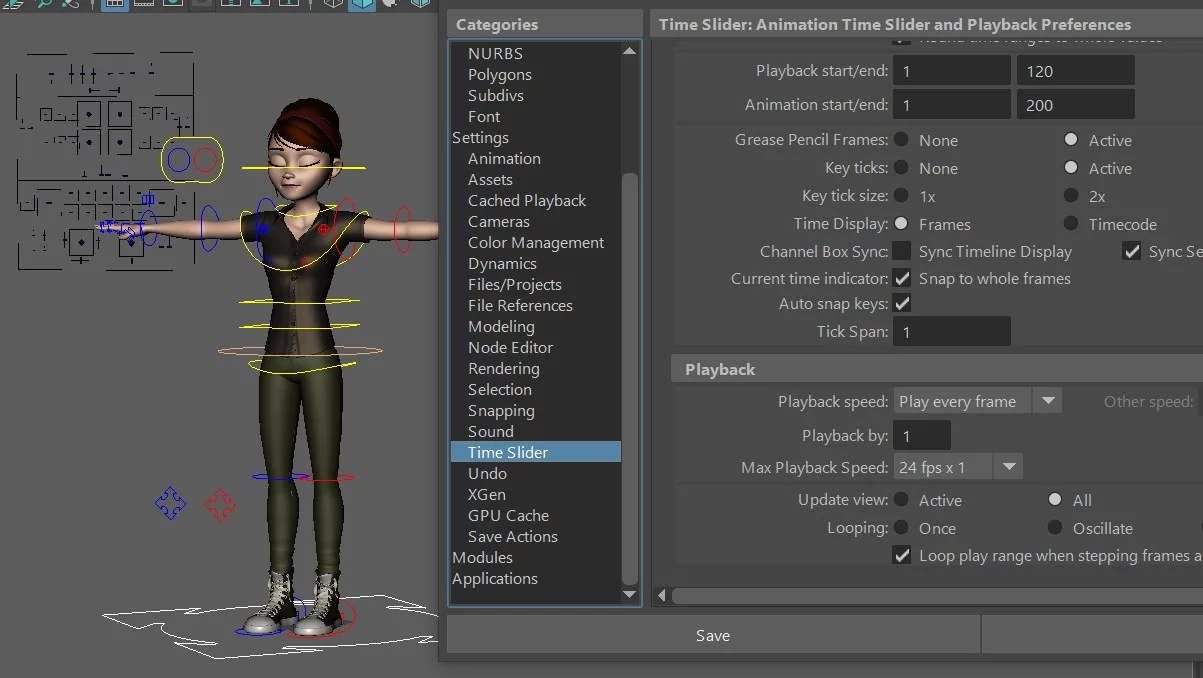Click the Playback end field showing 120
This screenshot has width=1203, height=678.
1075,71
